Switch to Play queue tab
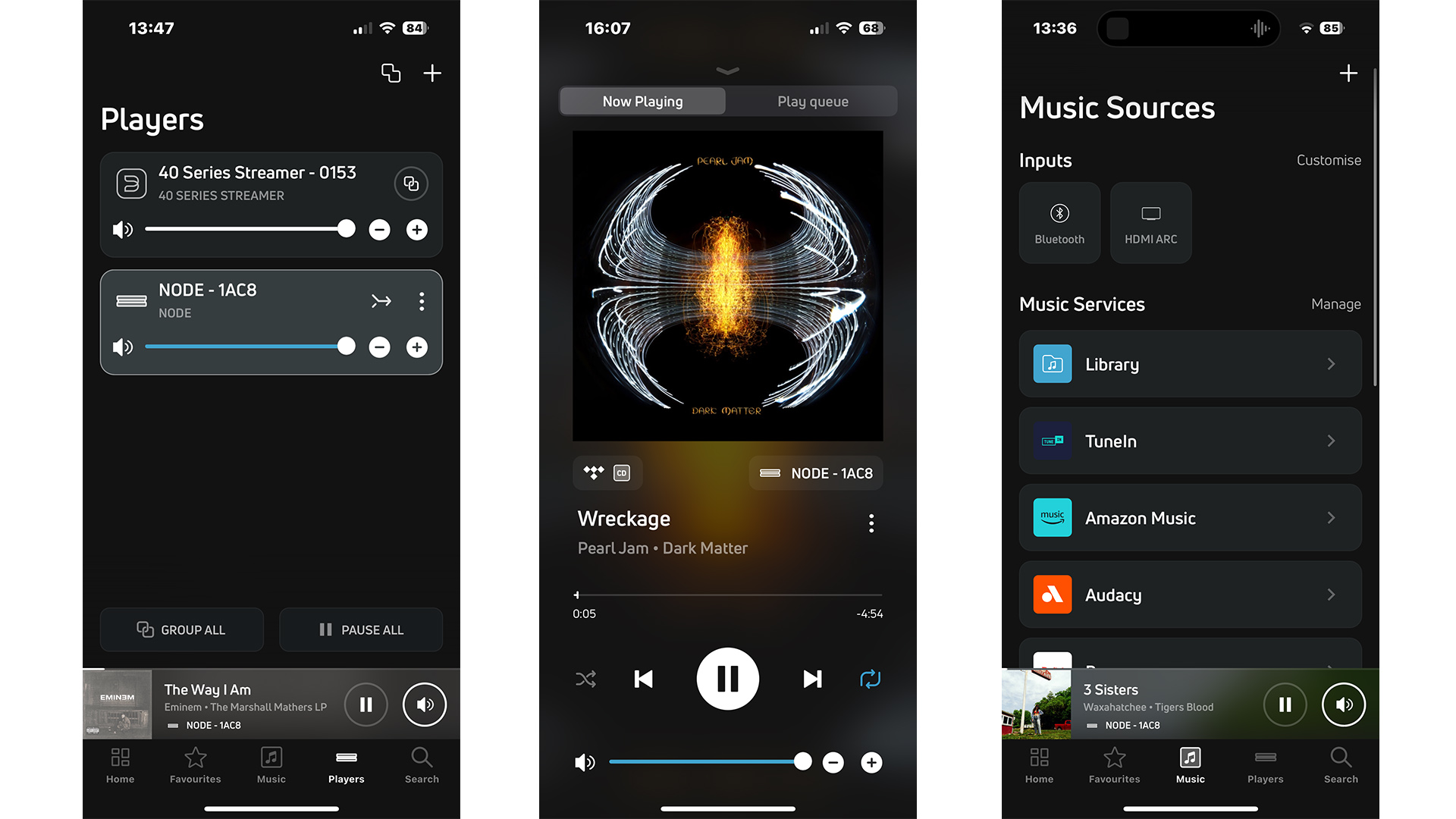 pyautogui.click(x=812, y=100)
